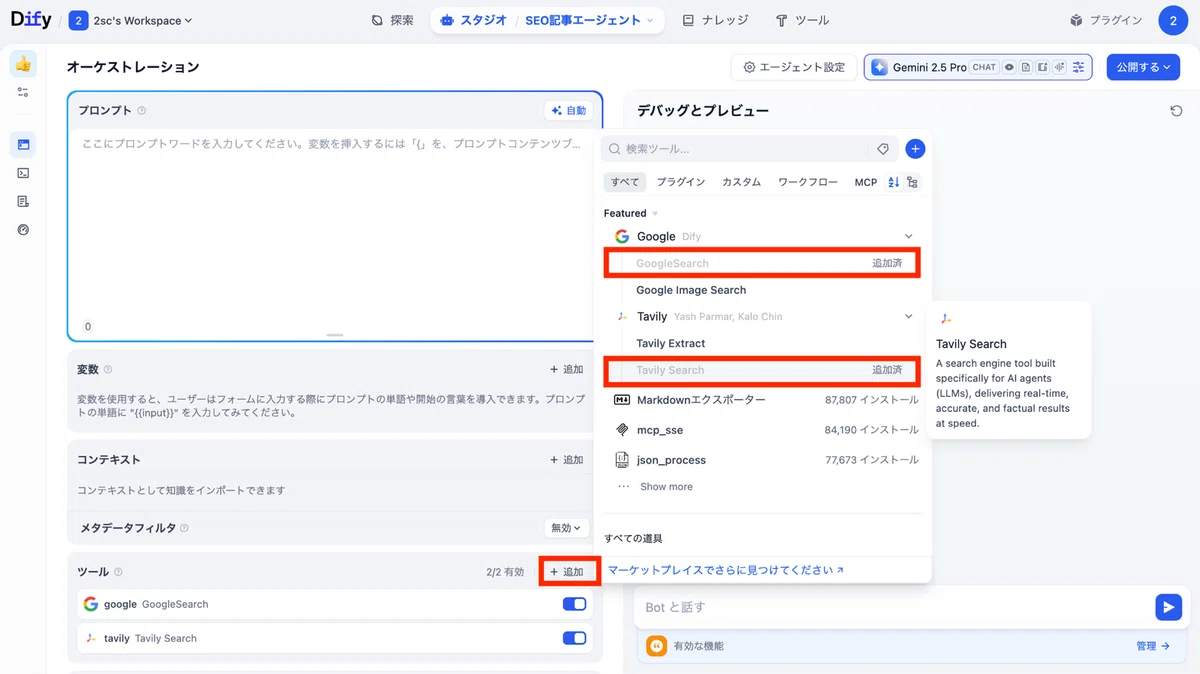This screenshot has height=674, width=1200.
Task: Click the vision eye icon in Gemini model bar
Action: (x=1010, y=67)
